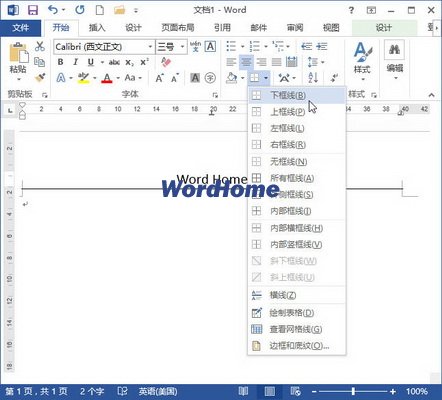Click the Character Shading icon

[195, 78]
